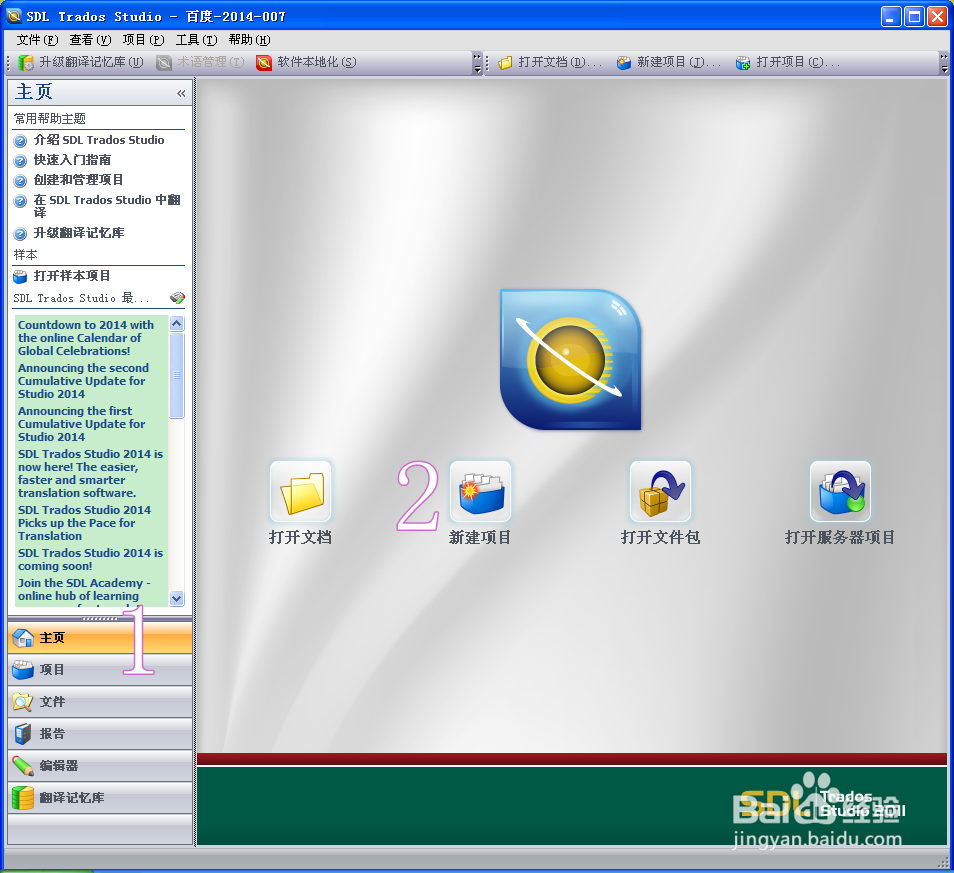Click the 打开文档 label under folder icon

pyautogui.click(x=301, y=537)
